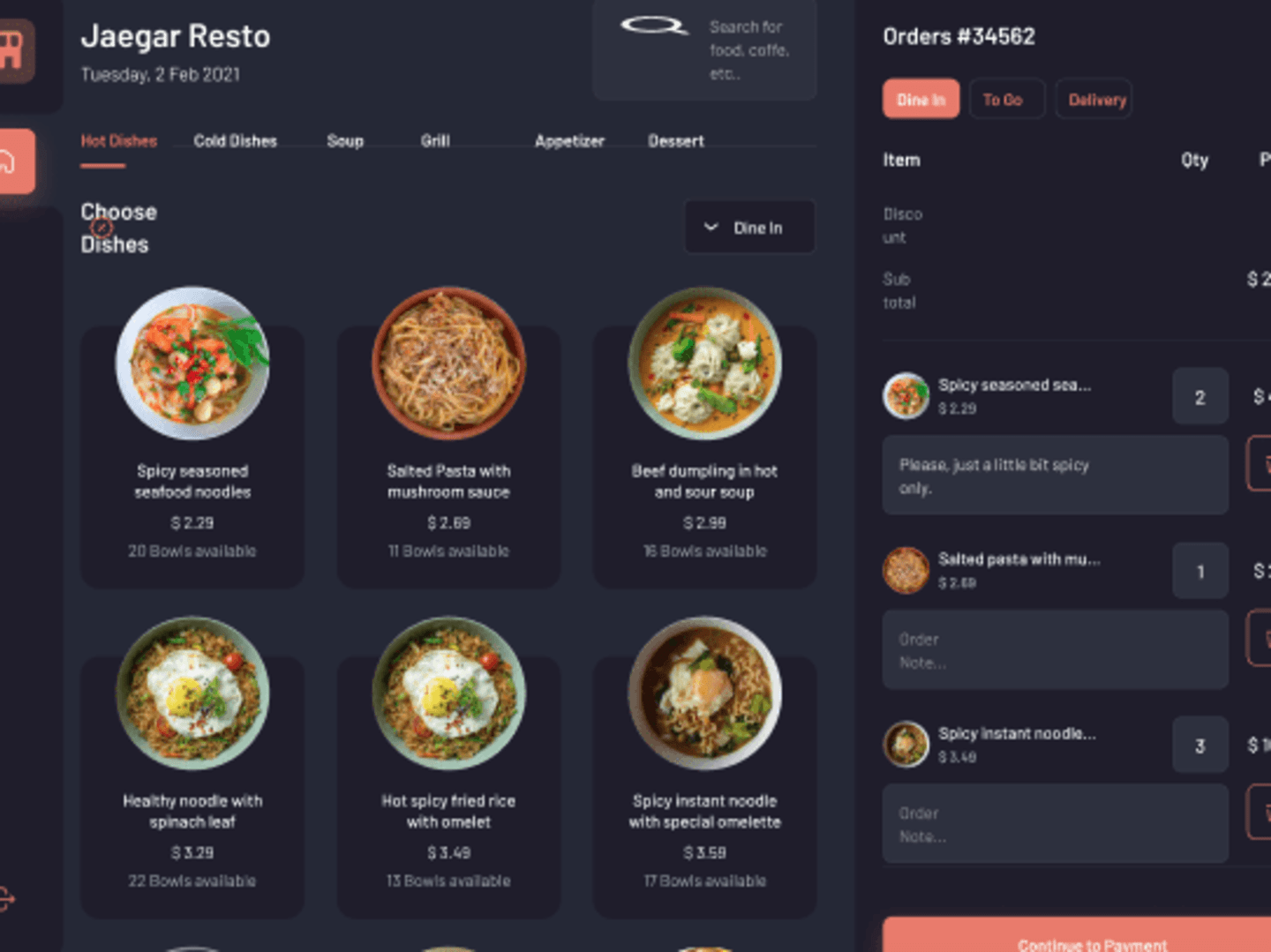
Task: Select the Delivery order type
Action: click(1094, 99)
